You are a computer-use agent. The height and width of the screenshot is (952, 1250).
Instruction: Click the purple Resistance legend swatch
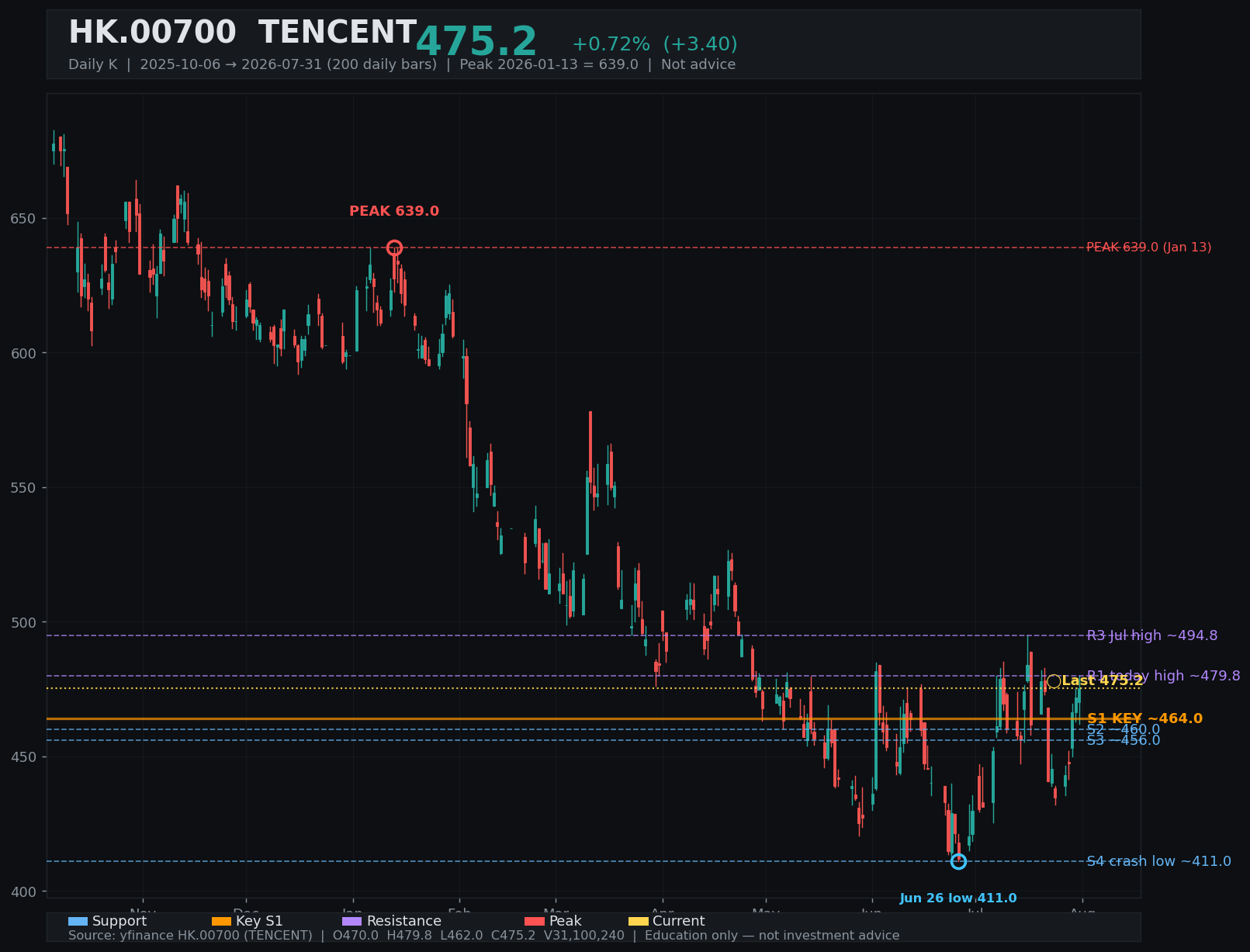(x=352, y=921)
